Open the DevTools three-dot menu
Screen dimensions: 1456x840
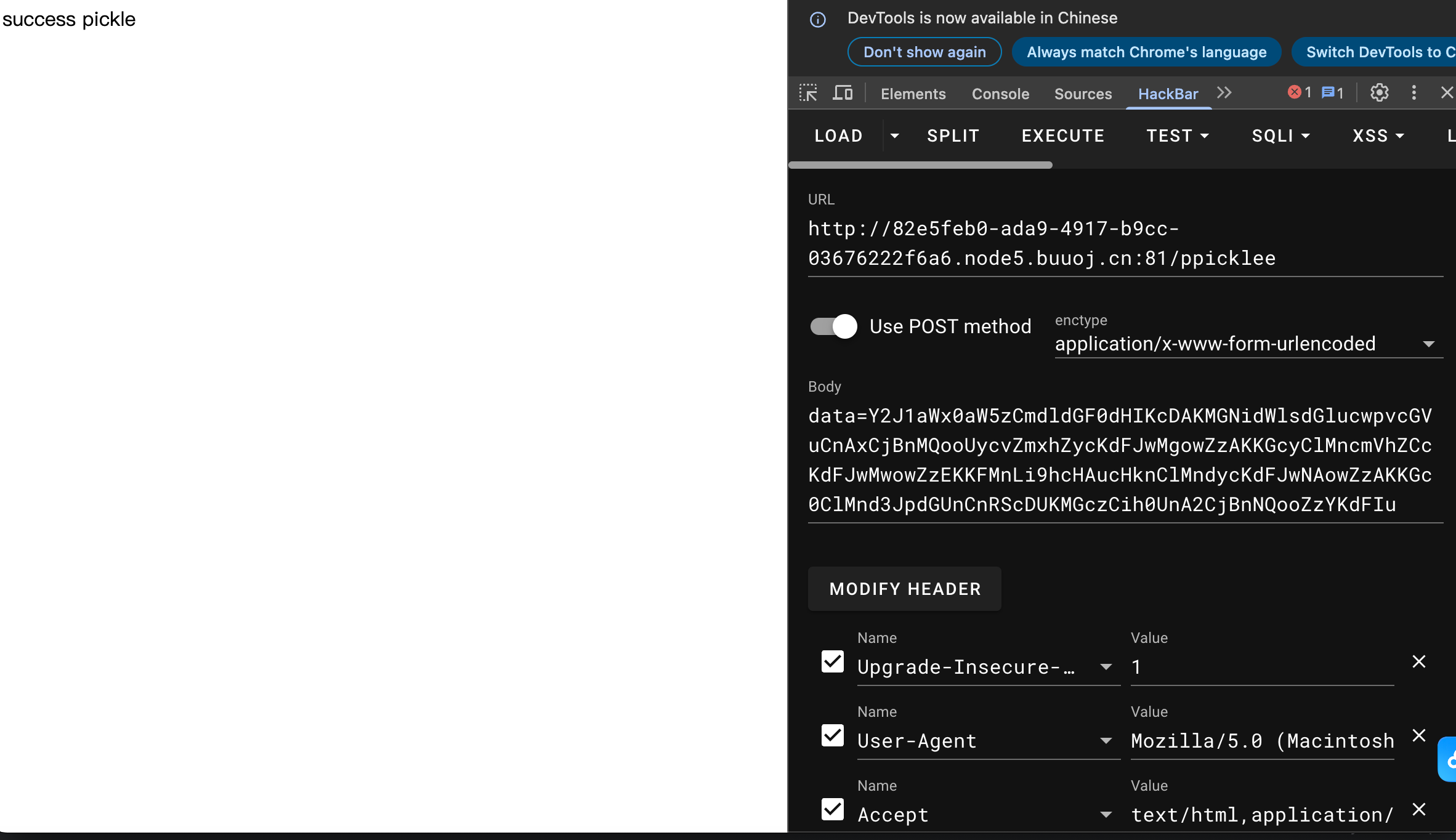[1414, 93]
